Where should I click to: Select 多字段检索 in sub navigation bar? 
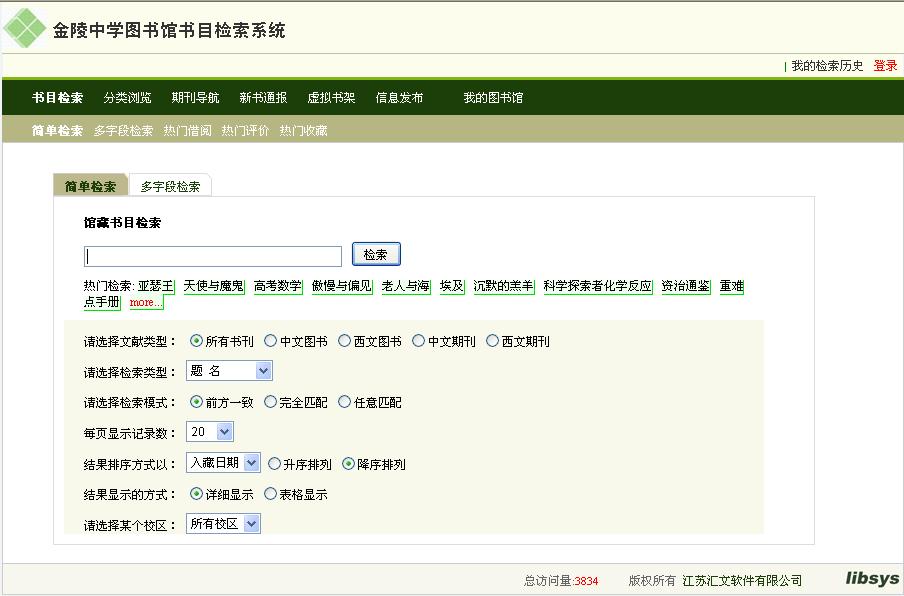tap(123, 131)
